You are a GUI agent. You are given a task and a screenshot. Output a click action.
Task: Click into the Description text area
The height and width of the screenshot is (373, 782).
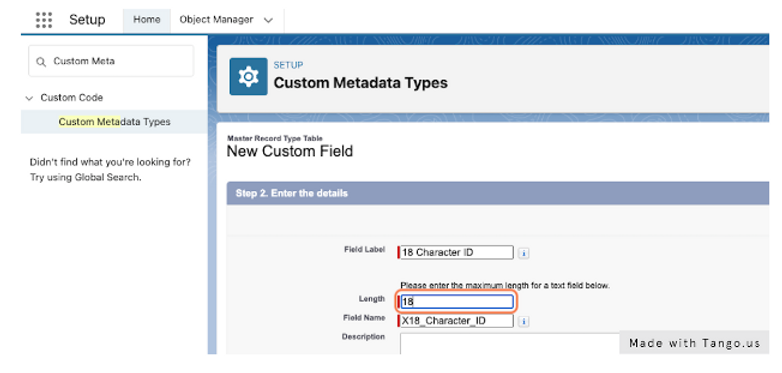pos(509,344)
